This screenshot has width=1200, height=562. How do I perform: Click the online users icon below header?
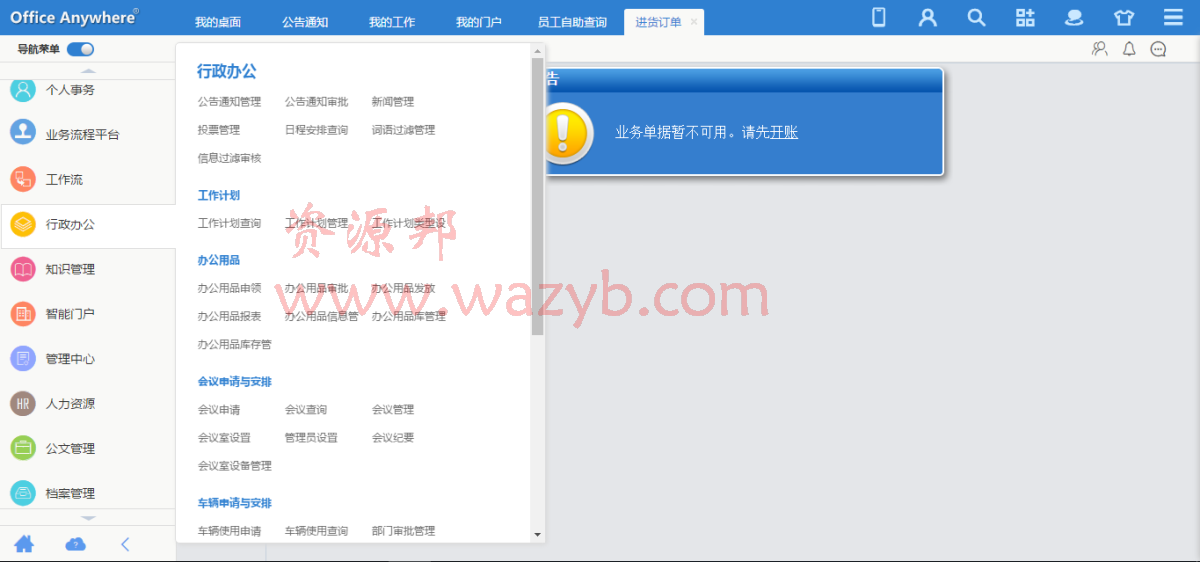(1100, 49)
